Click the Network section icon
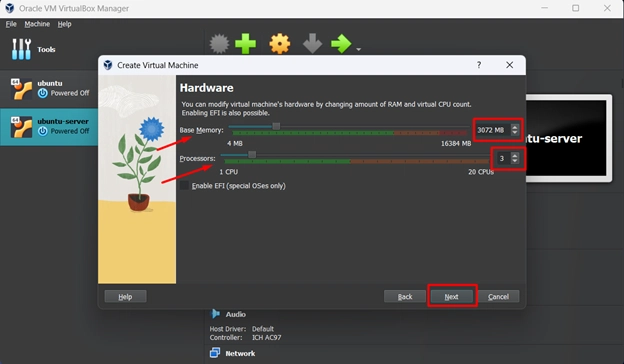 (215, 353)
